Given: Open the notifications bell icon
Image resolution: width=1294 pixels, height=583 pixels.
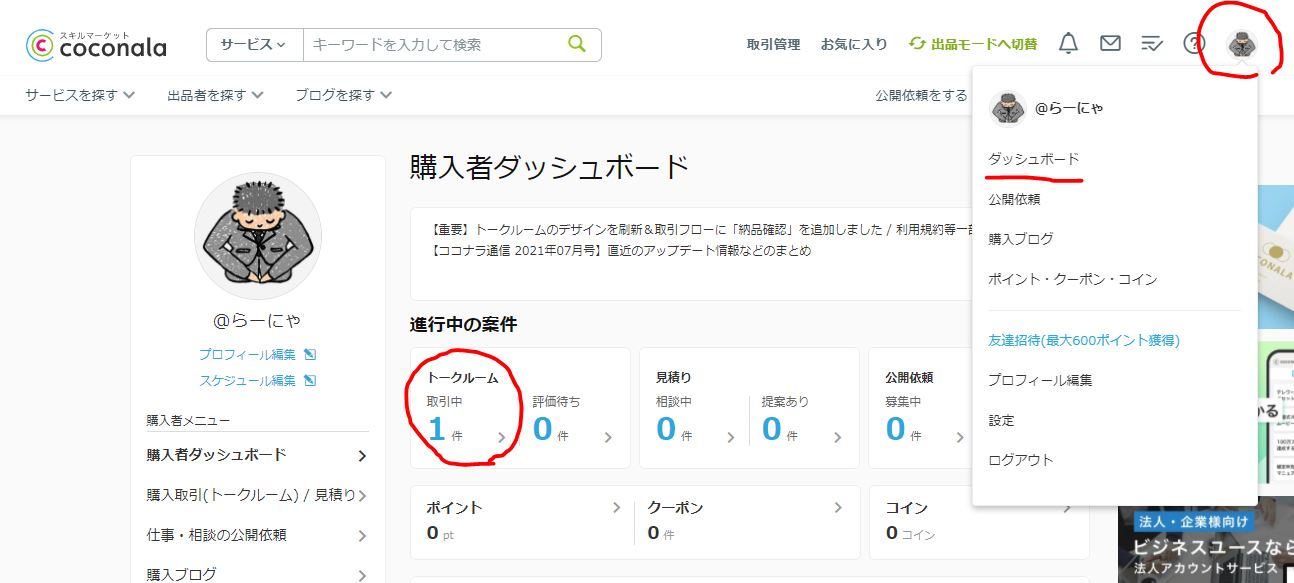Looking at the screenshot, I should pos(1068,43).
